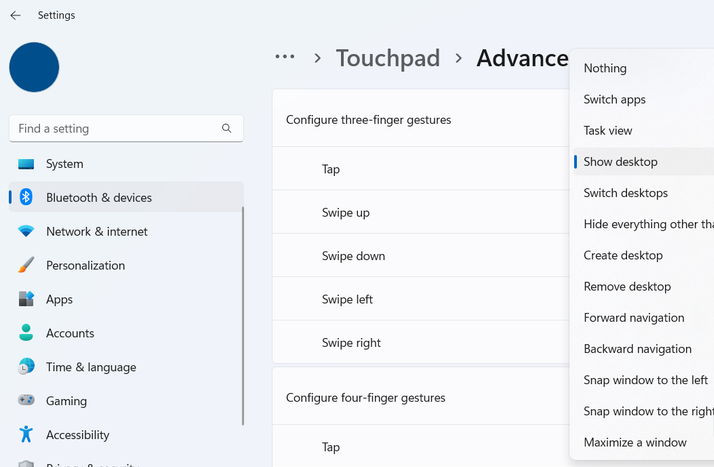Focus the Find a setting search box
714x467 pixels.
[x=115, y=129]
